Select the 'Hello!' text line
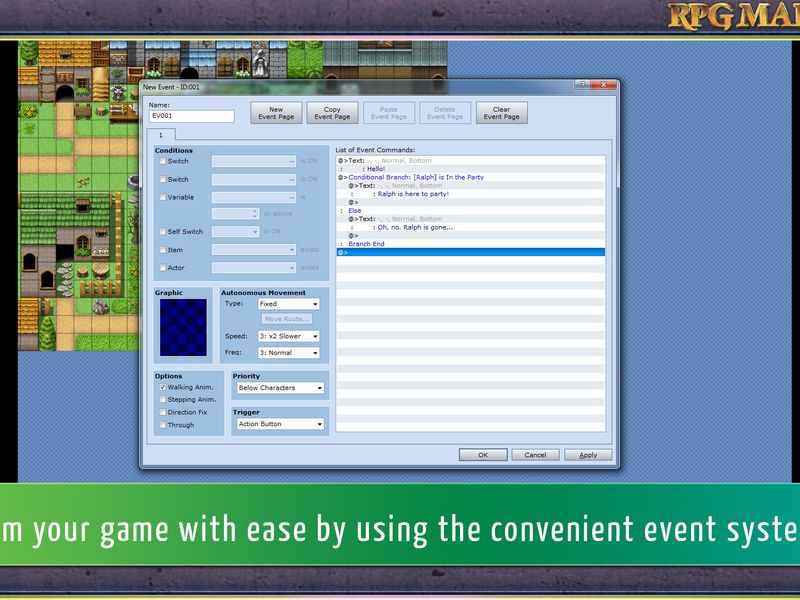 tap(471, 169)
